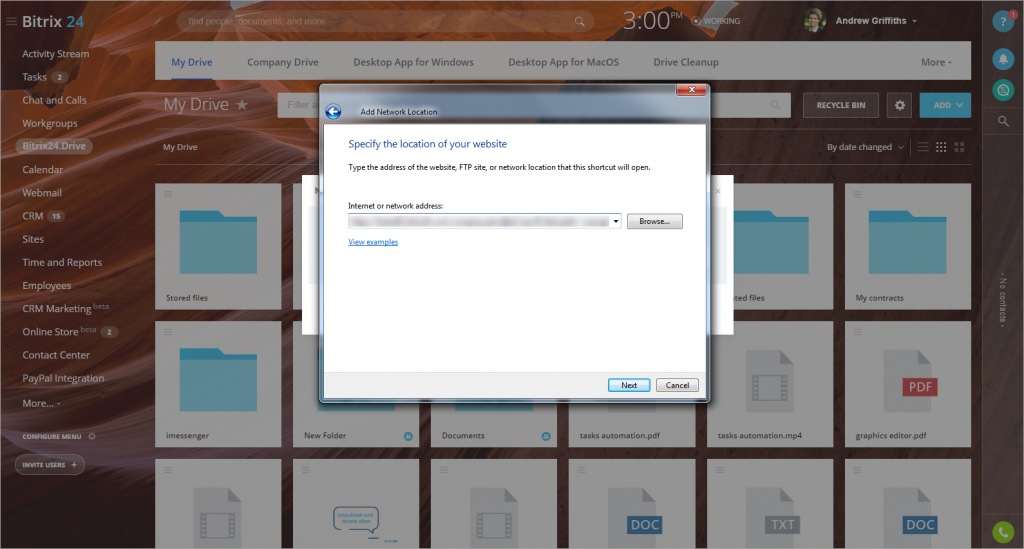Open CRM in the sidebar

click(33, 216)
